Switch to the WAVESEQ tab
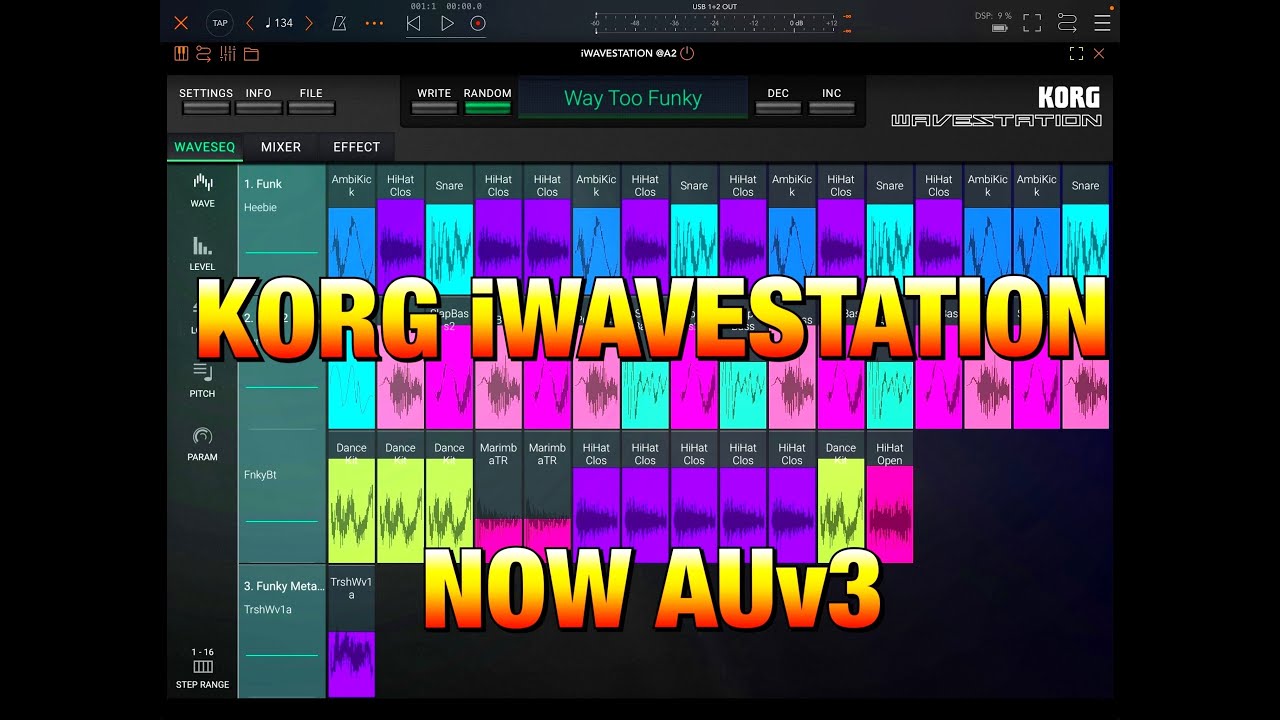Image resolution: width=1280 pixels, height=720 pixels. tap(204, 147)
